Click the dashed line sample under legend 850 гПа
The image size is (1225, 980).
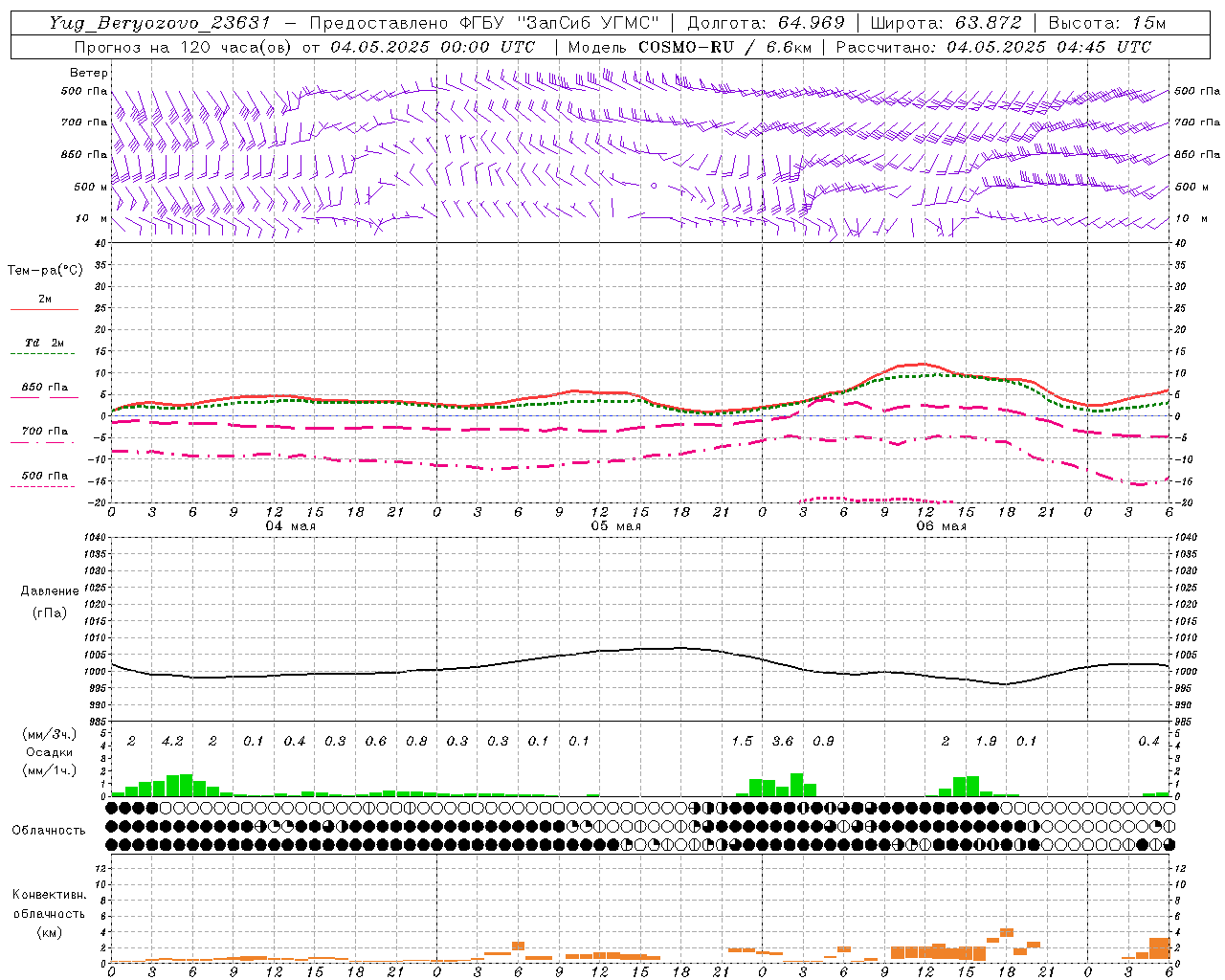point(44,398)
